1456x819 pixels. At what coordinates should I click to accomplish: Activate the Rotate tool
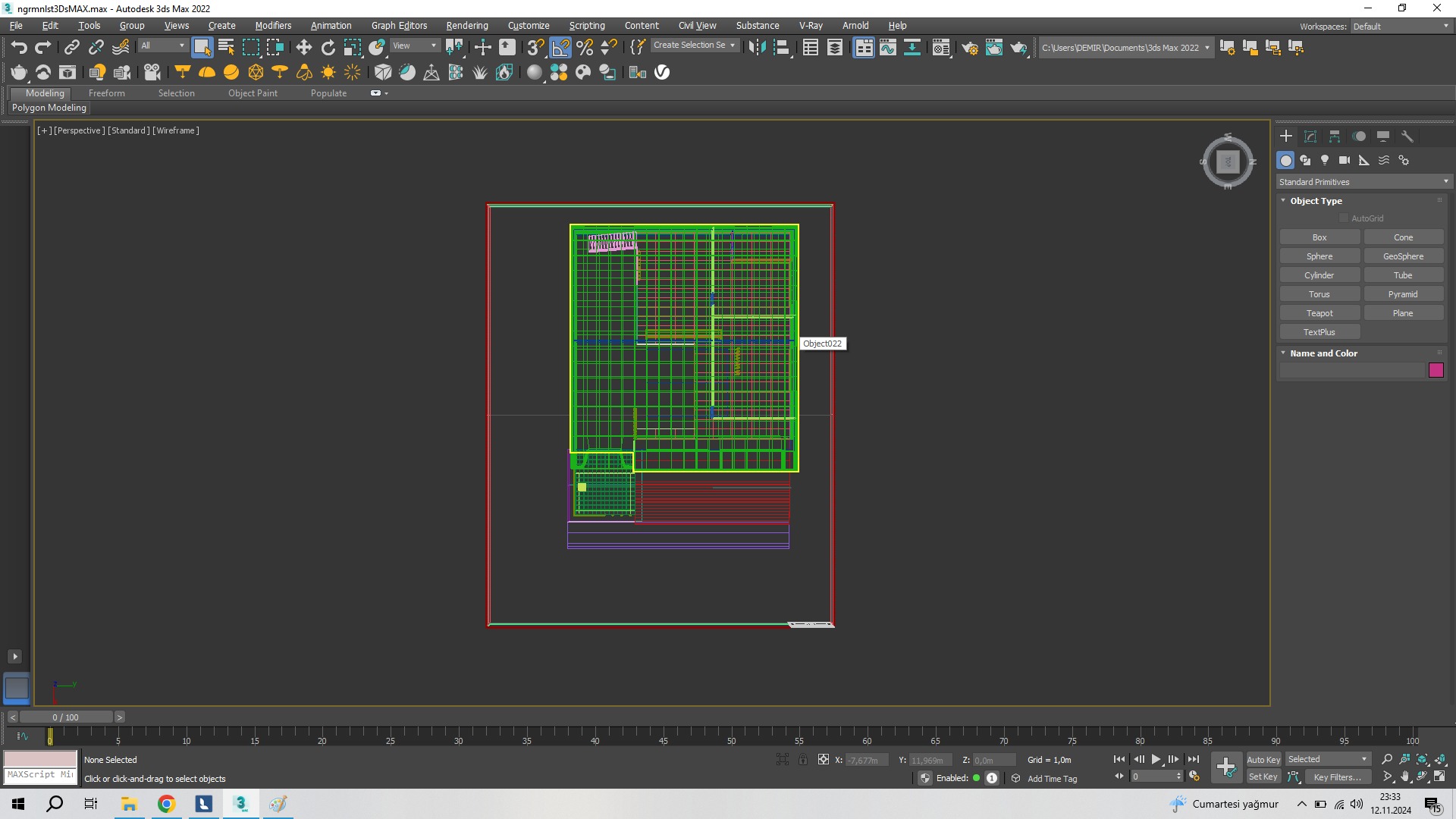pyautogui.click(x=328, y=48)
